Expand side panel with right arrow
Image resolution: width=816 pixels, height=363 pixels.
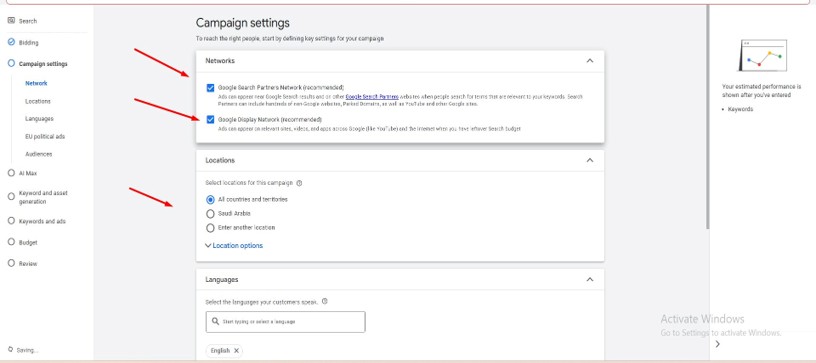point(718,344)
